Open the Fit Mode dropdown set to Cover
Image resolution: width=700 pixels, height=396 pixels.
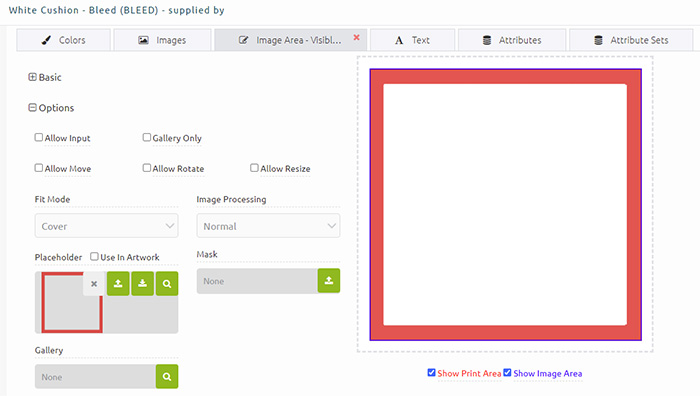(106, 226)
